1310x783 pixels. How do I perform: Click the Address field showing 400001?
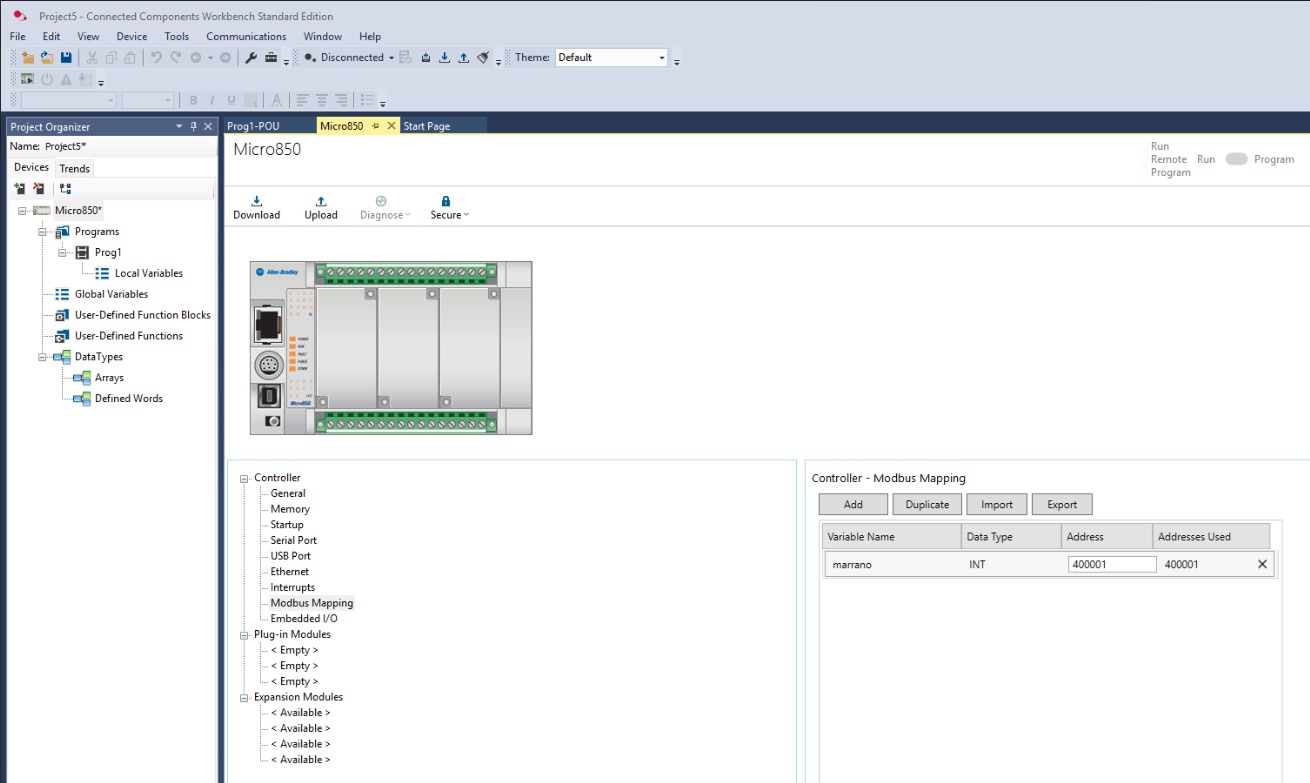tap(1112, 563)
